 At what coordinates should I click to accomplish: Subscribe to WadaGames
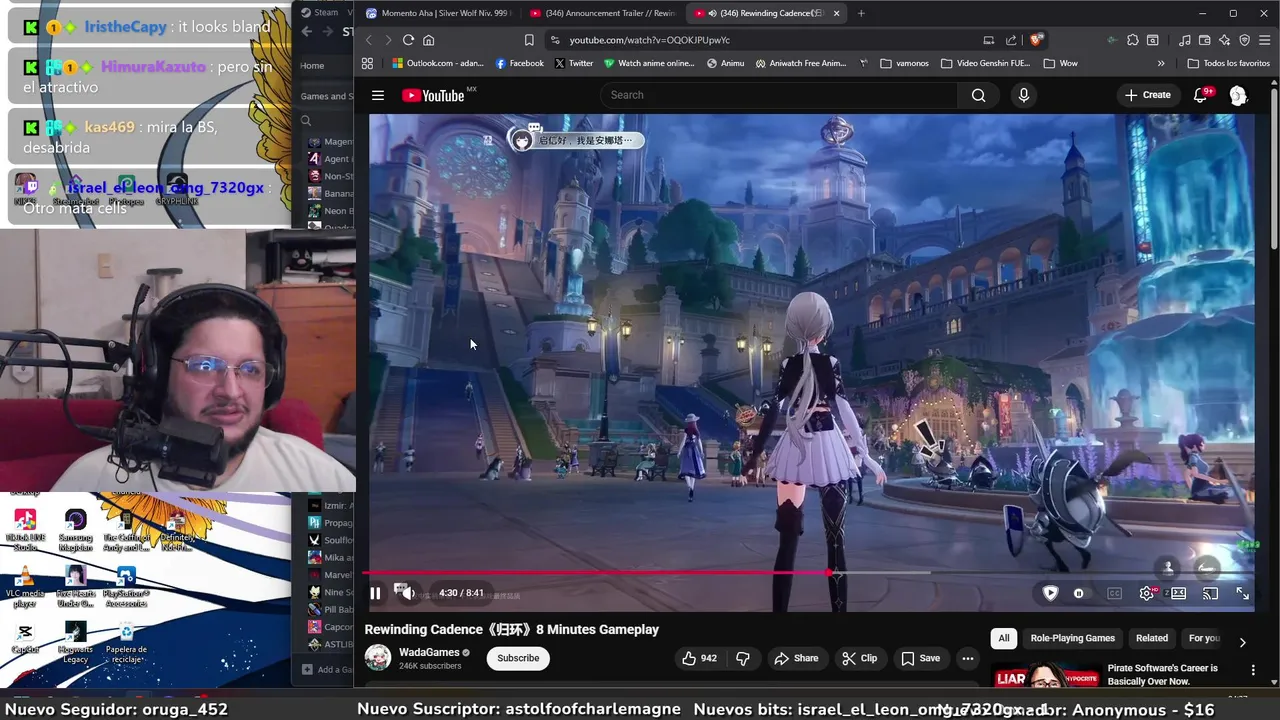coord(518,658)
